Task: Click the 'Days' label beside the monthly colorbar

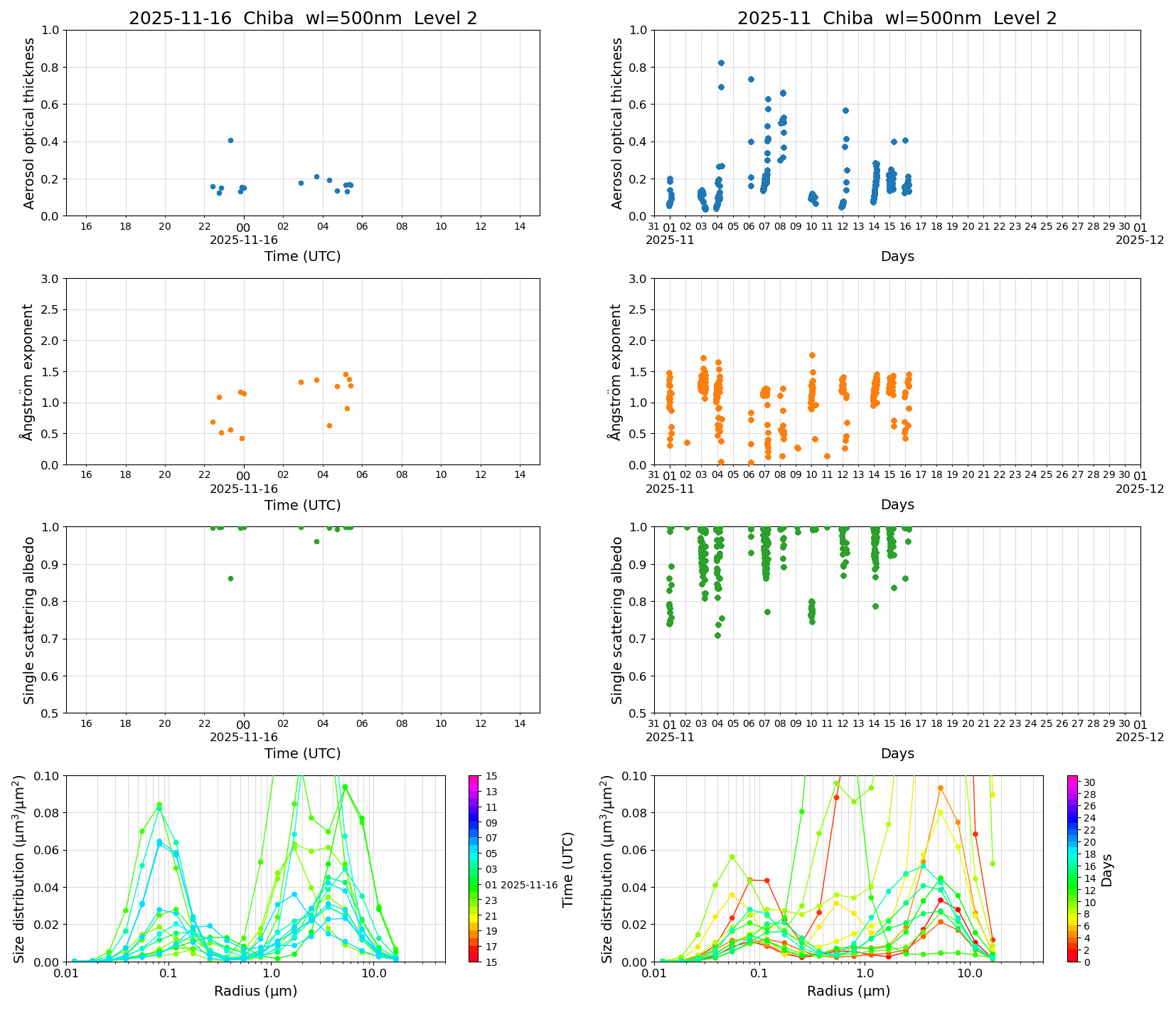Action: click(1106, 870)
